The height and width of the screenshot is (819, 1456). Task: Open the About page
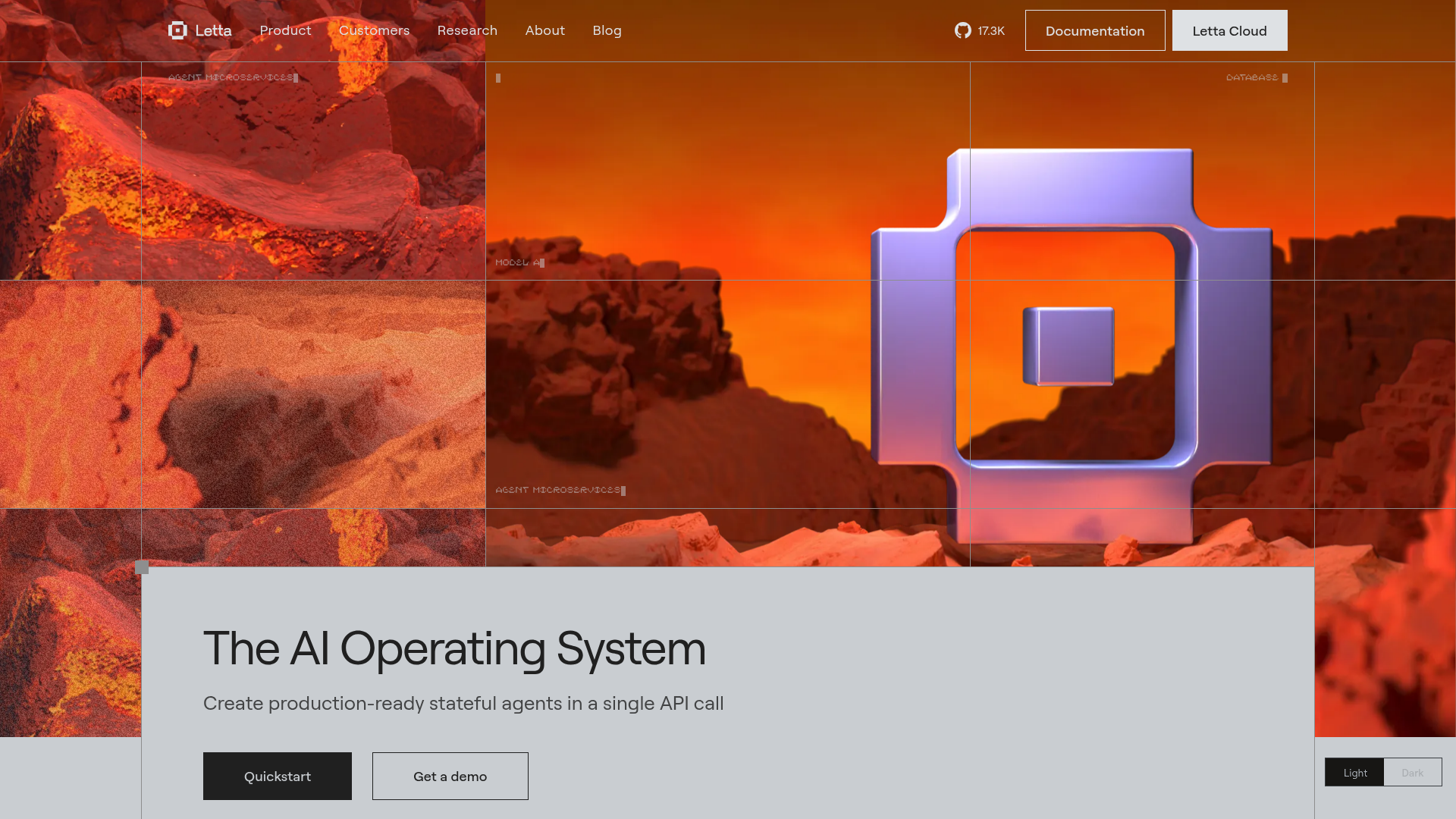(544, 30)
